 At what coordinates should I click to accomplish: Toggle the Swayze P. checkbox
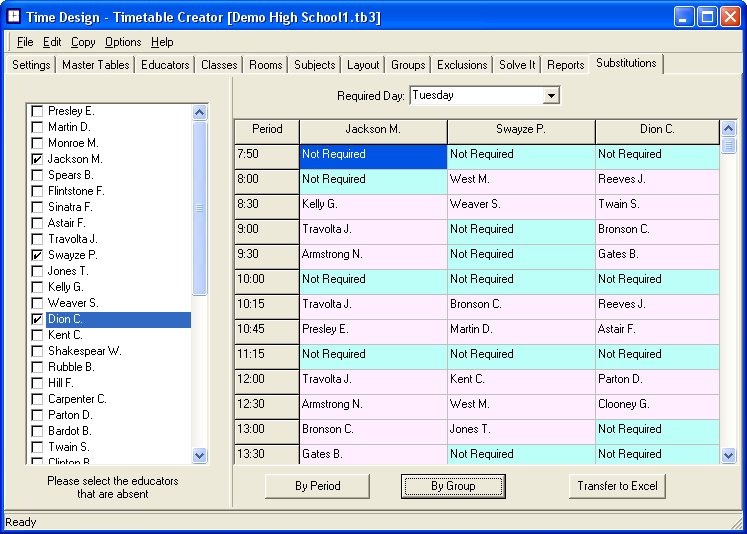(37, 255)
